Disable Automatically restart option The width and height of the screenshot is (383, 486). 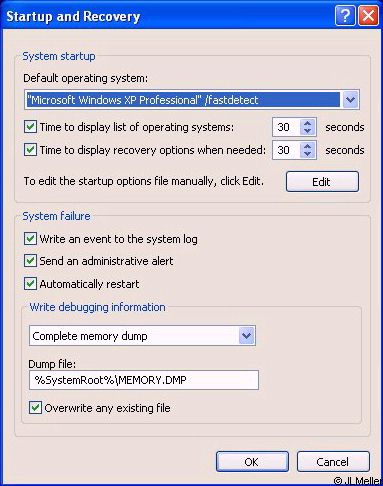(30, 284)
